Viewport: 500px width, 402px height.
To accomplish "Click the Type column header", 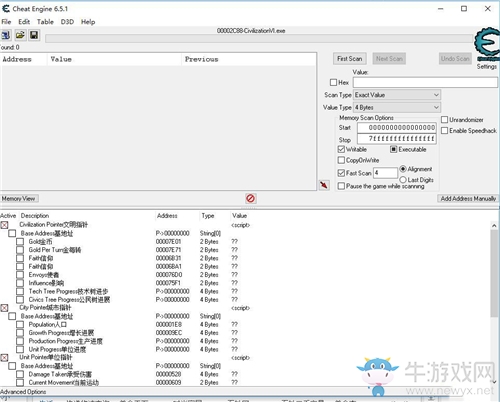I will coord(208,216).
